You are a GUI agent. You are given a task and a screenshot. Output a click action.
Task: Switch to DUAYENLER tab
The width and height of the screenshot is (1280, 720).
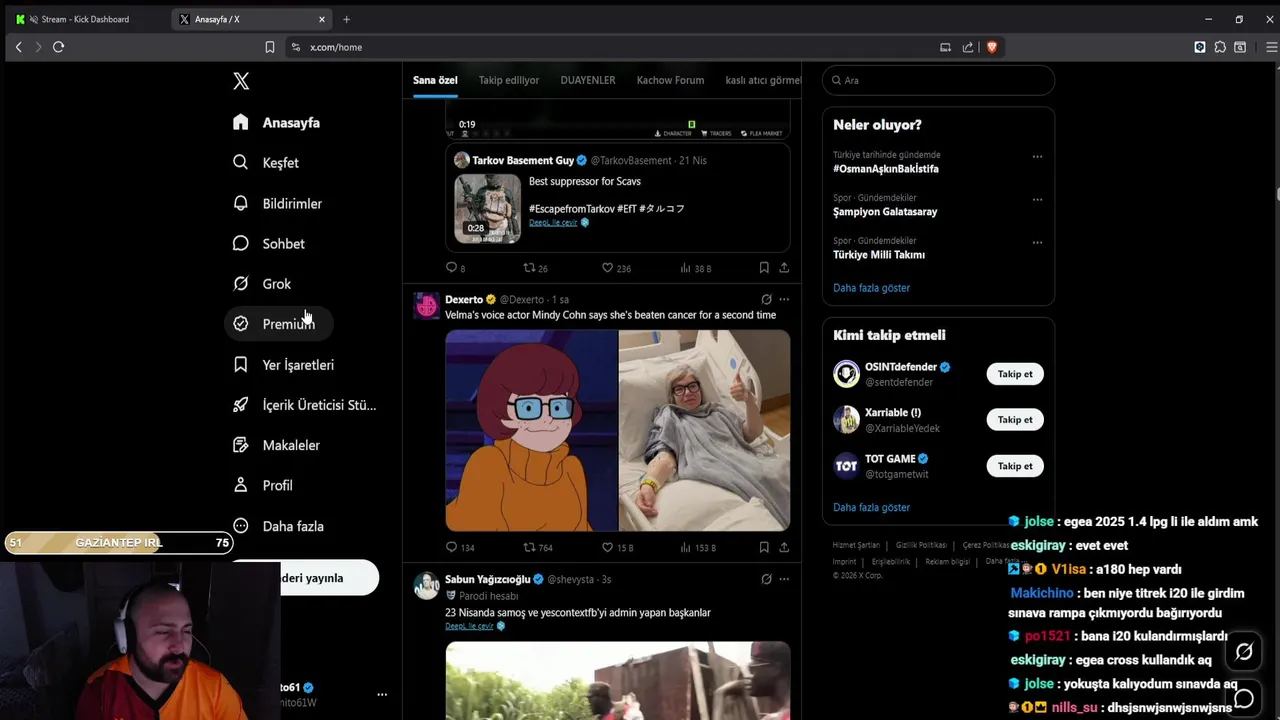pyautogui.click(x=588, y=80)
